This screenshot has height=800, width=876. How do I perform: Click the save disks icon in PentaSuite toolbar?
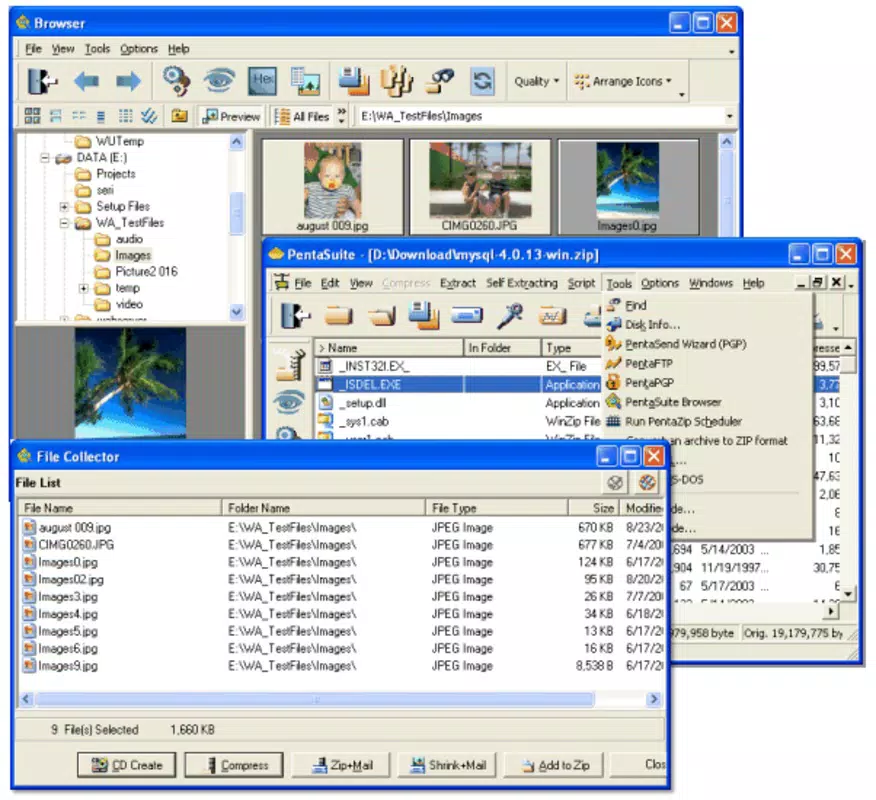(423, 316)
